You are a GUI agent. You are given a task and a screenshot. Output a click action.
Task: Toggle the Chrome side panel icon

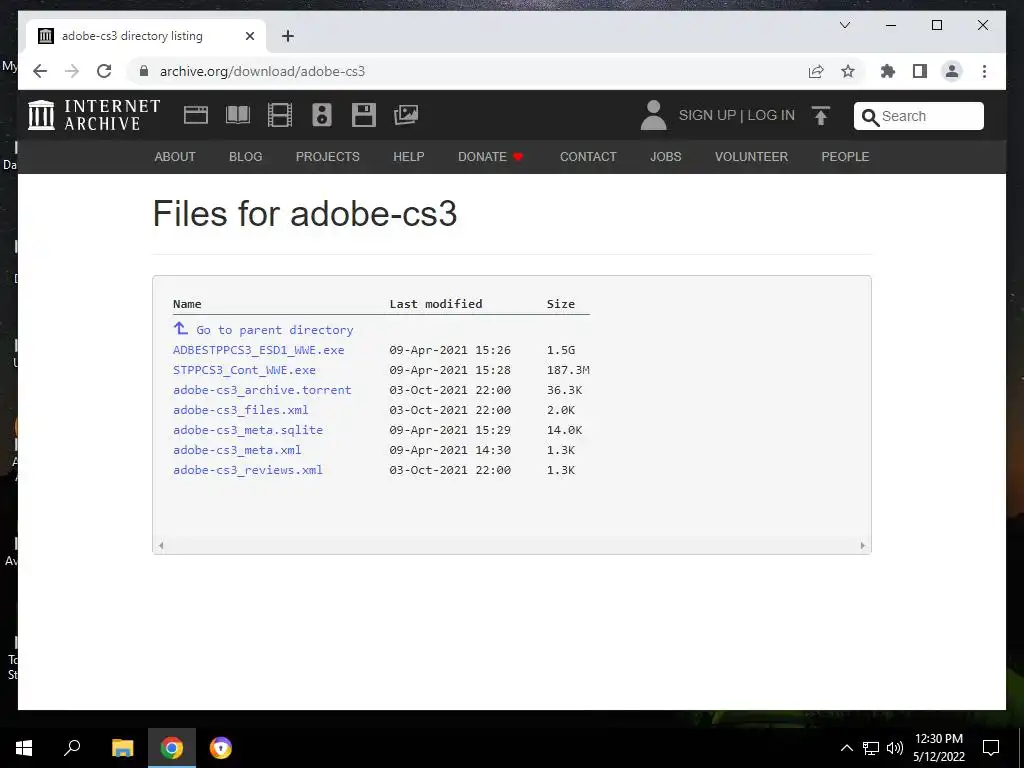(920, 71)
